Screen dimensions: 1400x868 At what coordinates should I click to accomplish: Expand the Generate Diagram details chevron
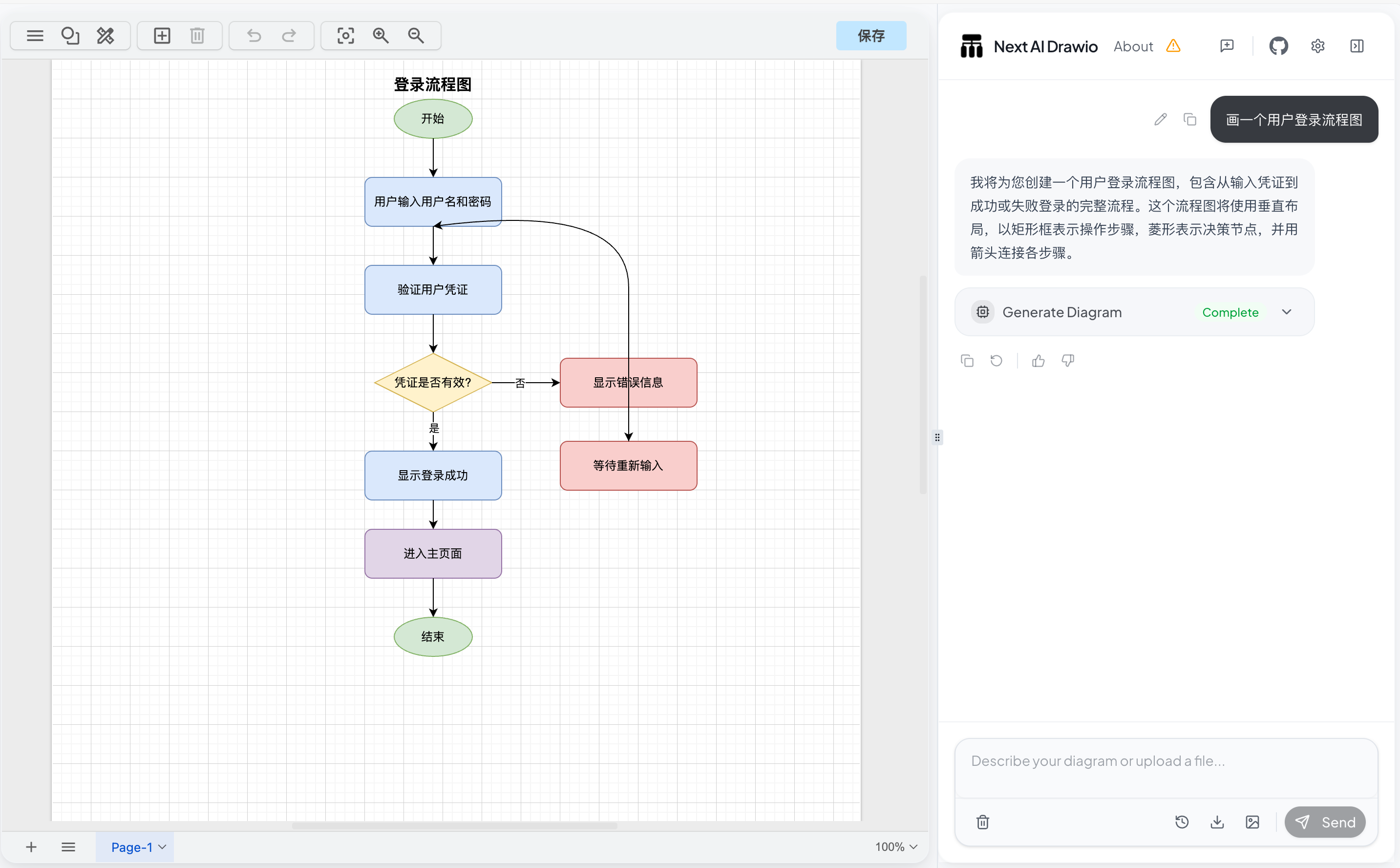point(1286,312)
